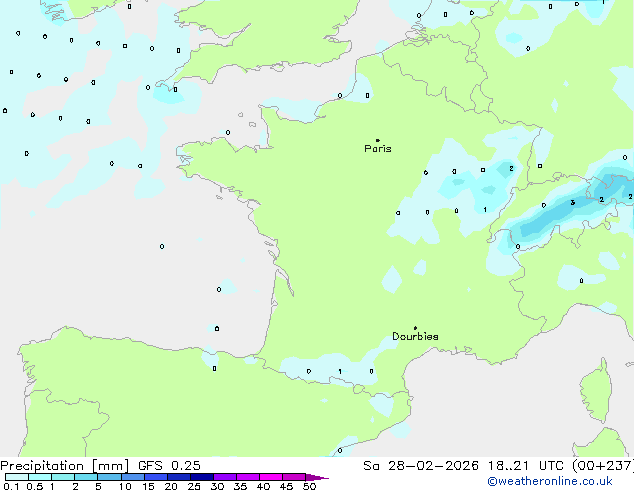Screen dimensions: 634x490
Task: Select legend swatch between 2 and 5
Action: coord(86,477)
